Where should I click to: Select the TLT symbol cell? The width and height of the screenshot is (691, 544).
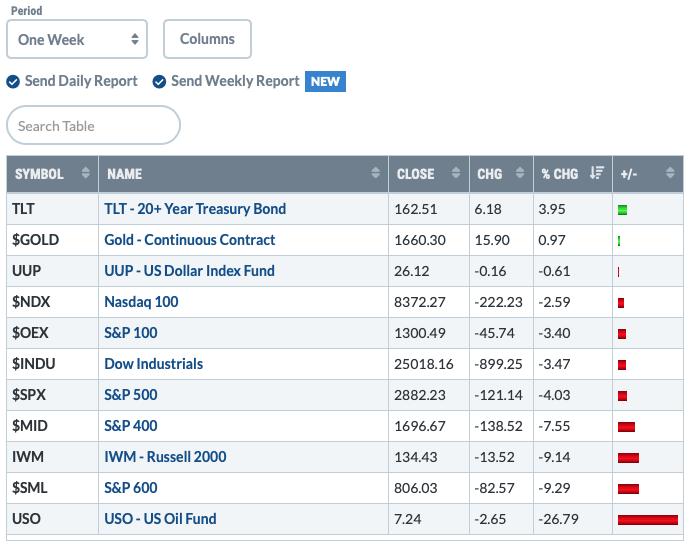click(52, 209)
